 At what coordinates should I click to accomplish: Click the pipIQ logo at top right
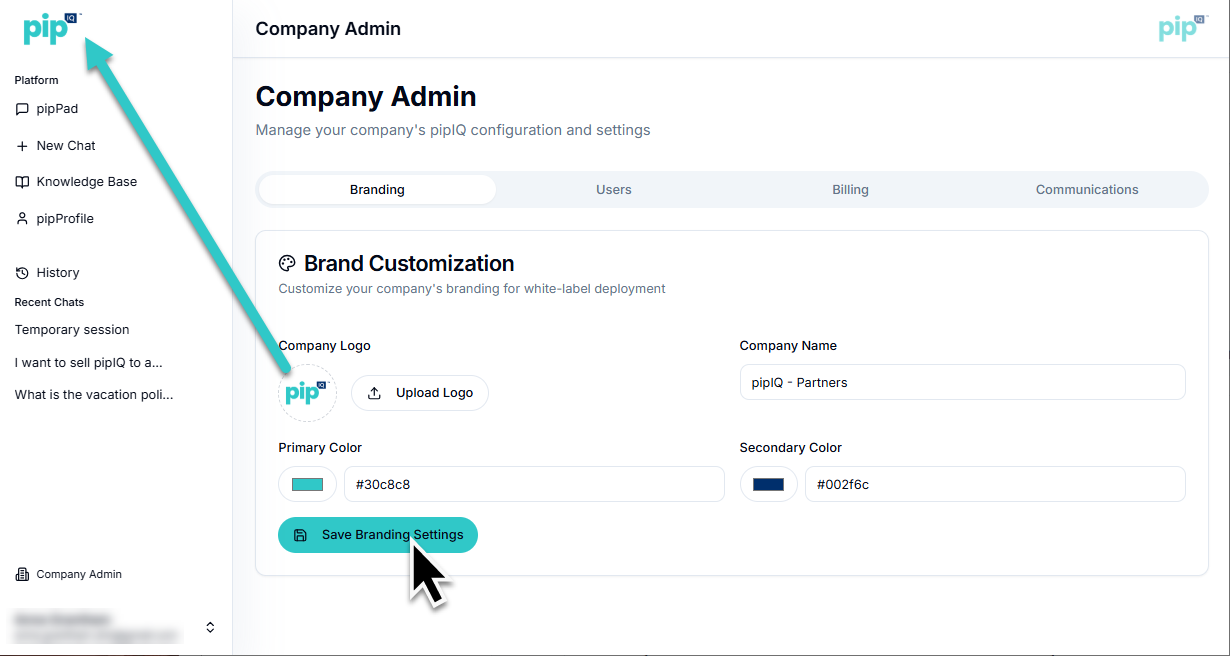[x=1183, y=28]
